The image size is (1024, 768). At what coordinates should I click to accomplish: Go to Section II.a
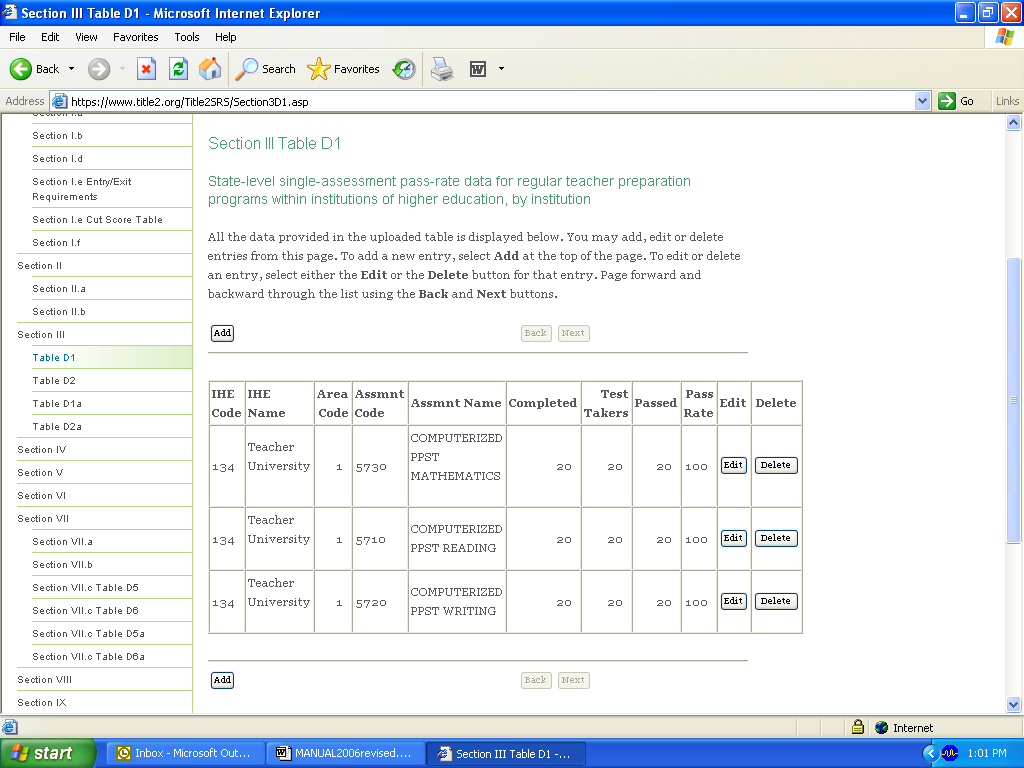coord(59,289)
